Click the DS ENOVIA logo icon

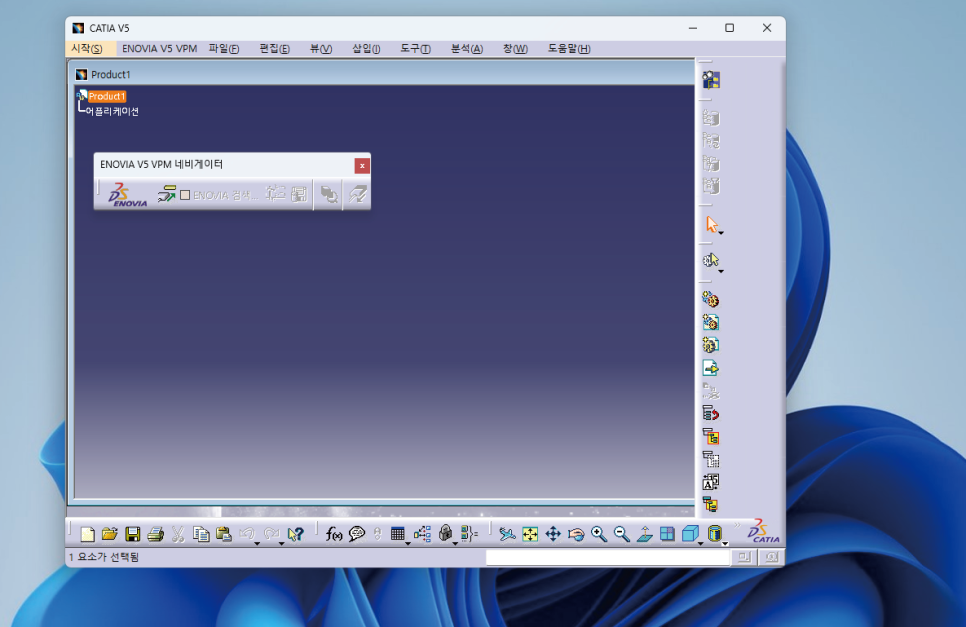pyautogui.click(x=128, y=195)
